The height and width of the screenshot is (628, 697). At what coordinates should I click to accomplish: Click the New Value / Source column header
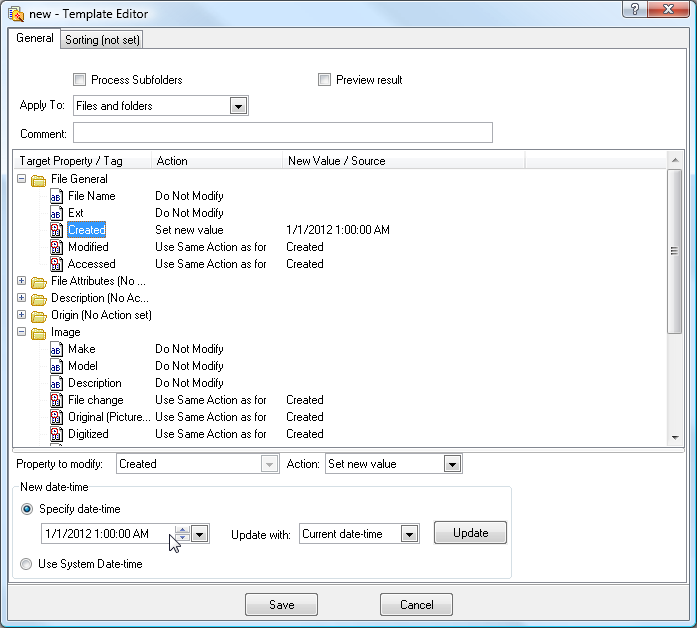click(404, 161)
